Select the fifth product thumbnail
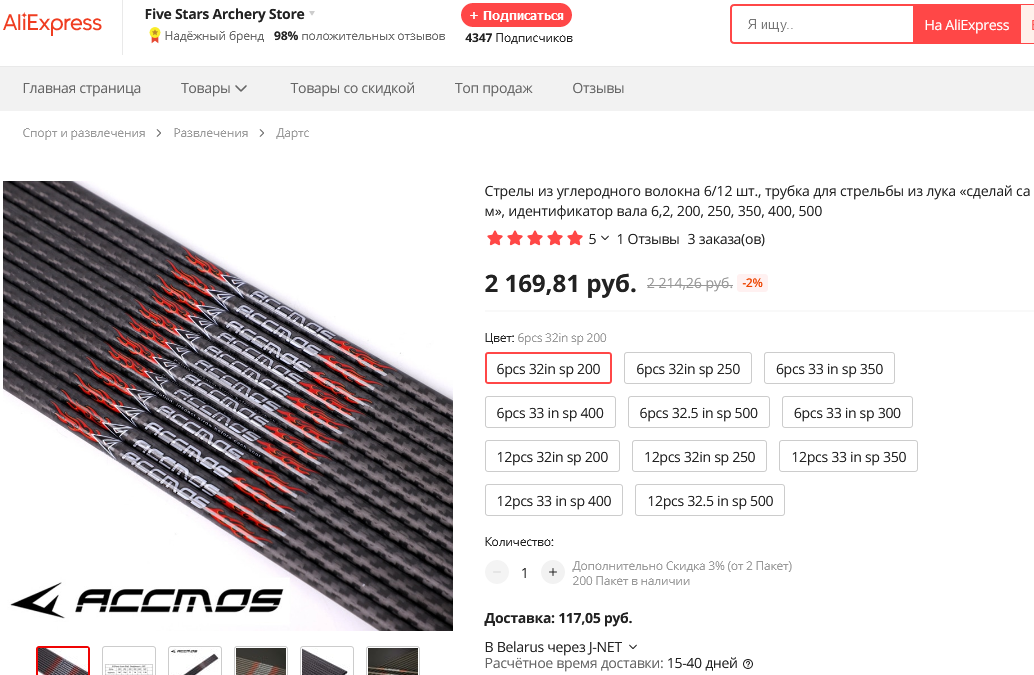The height and width of the screenshot is (675, 1034). (x=326, y=660)
